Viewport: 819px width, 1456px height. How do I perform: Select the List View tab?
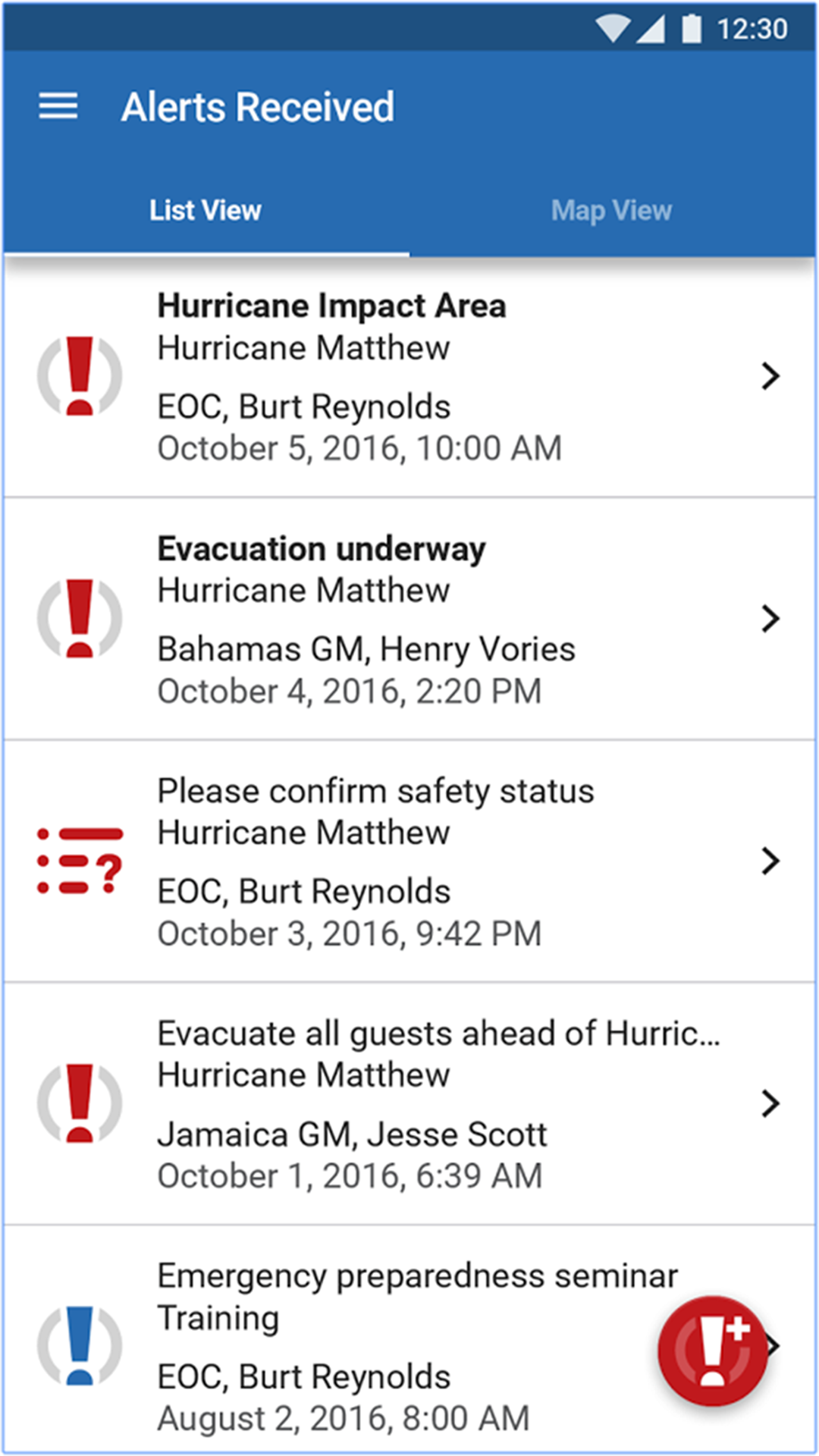206,210
